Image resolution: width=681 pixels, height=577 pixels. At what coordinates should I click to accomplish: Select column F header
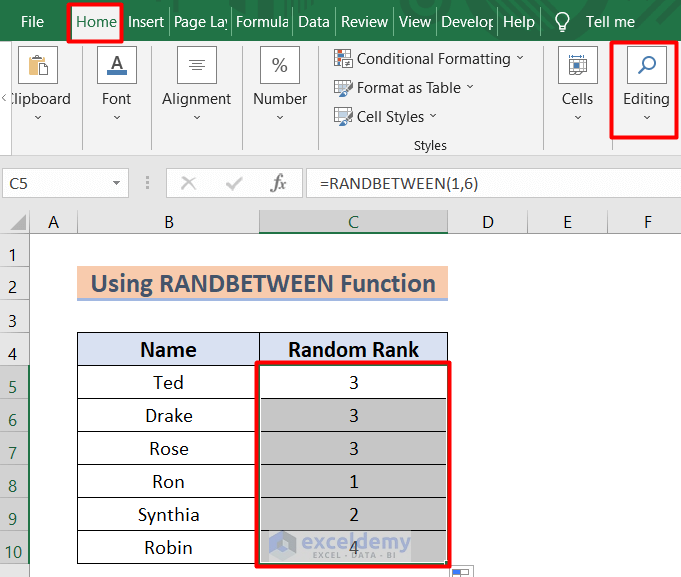pyautogui.click(x=645, y=222)
